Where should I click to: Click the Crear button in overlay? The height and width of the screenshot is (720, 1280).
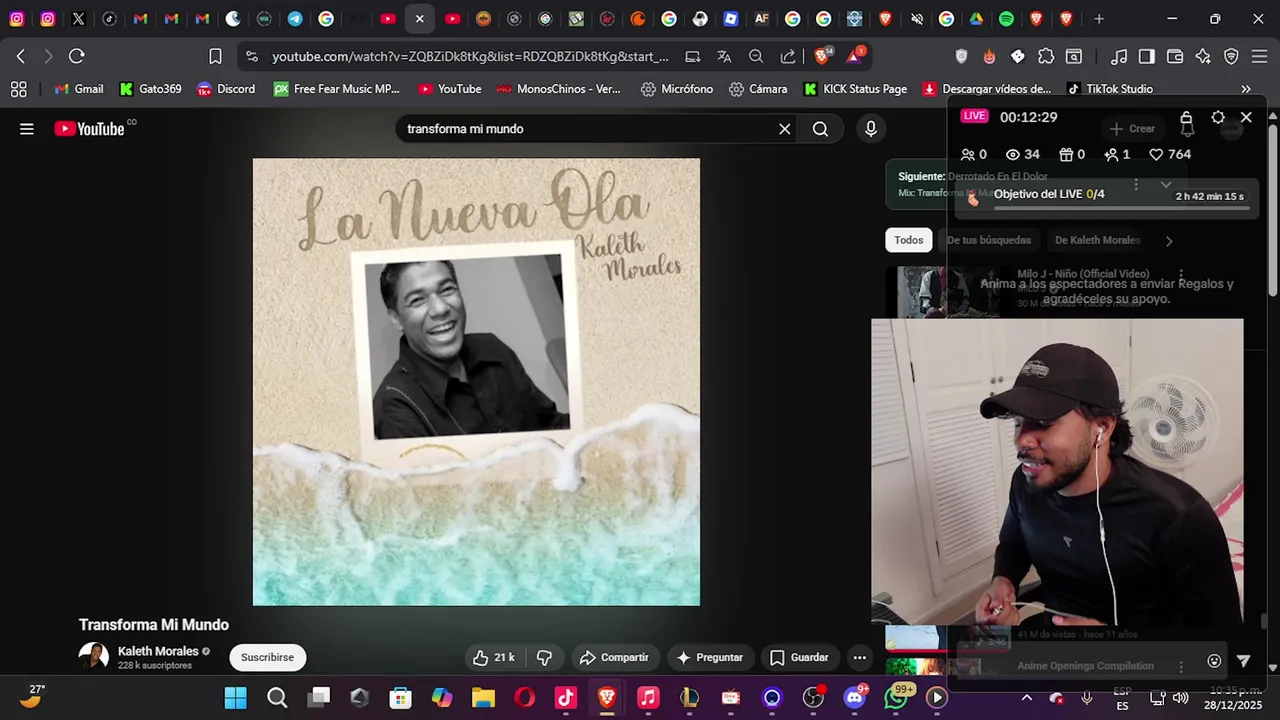(x=1132, y=129)
